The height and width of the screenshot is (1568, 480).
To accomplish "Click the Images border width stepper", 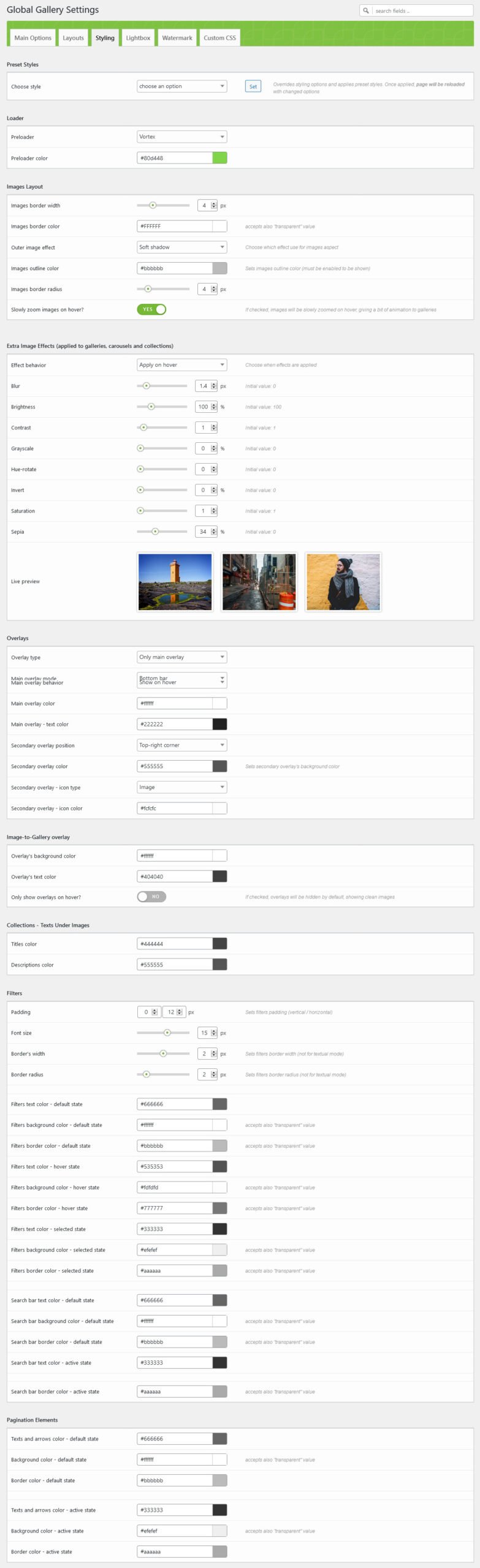I will [x=214, y=206].
